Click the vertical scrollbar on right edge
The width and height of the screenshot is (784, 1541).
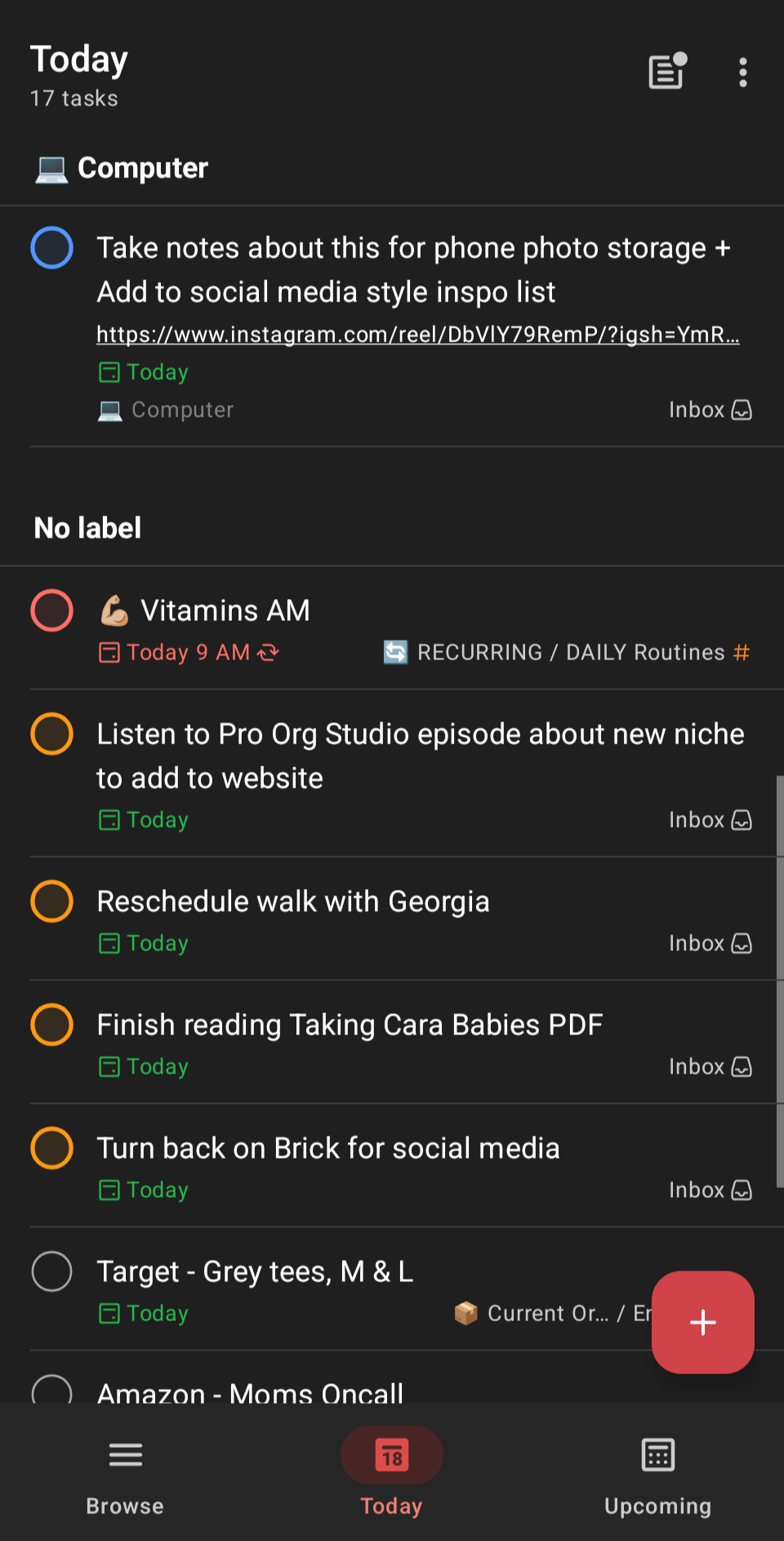(780, 980)
